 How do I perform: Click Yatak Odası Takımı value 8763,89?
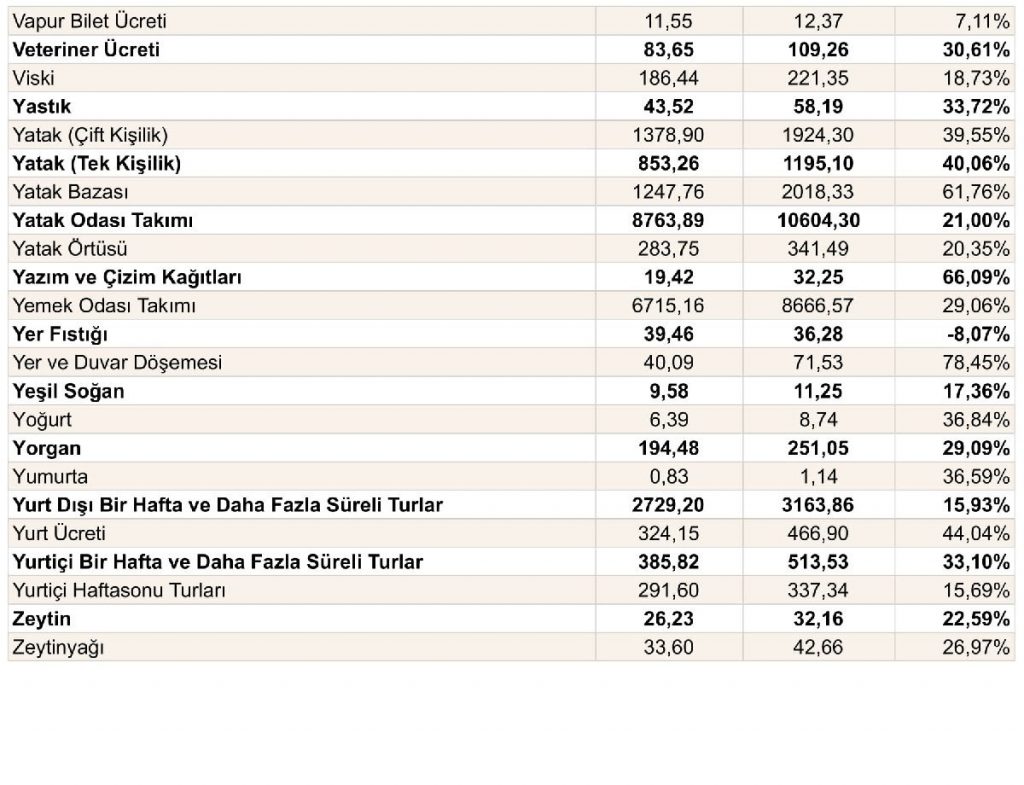(668, 220)
